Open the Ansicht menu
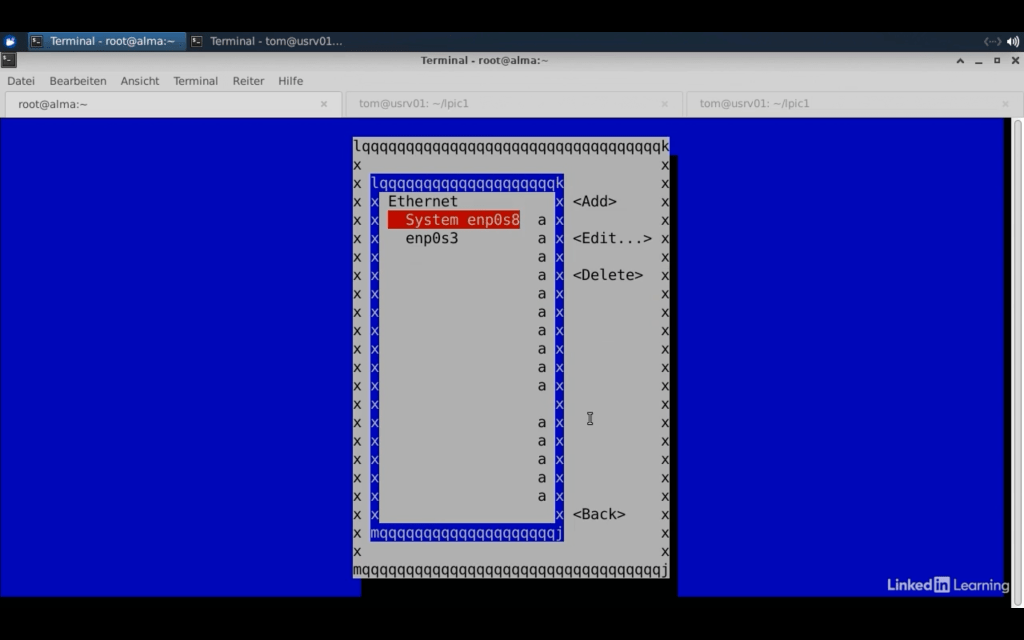Viewport: 1024px width, 640px height. [x=140, y=81]
